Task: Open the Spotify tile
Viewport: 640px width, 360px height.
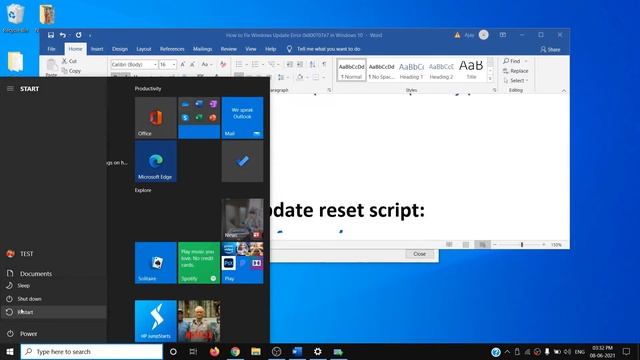Action: pyautogui.click(x=199, y=263)
